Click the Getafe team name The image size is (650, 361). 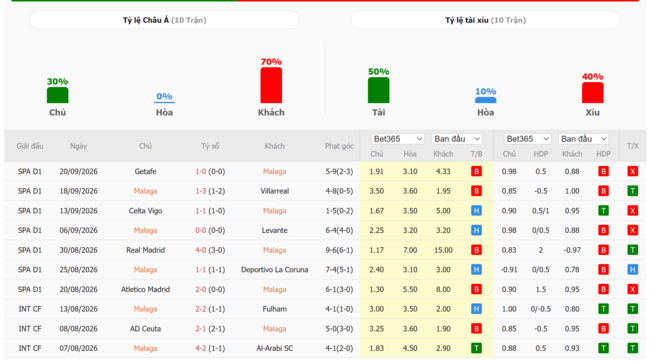pyautogui.click(x=145, y=172)
